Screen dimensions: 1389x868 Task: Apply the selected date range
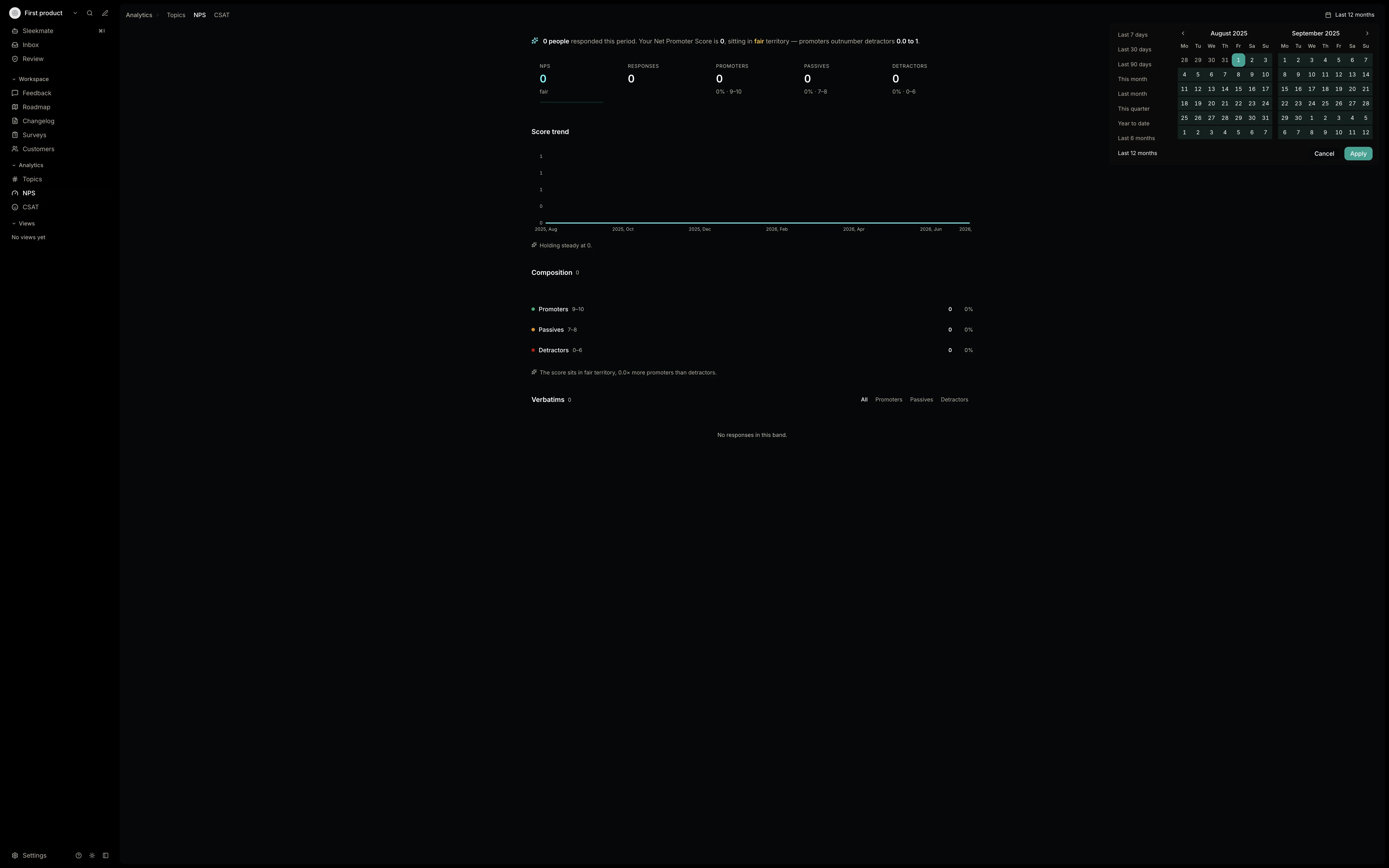1358,154
